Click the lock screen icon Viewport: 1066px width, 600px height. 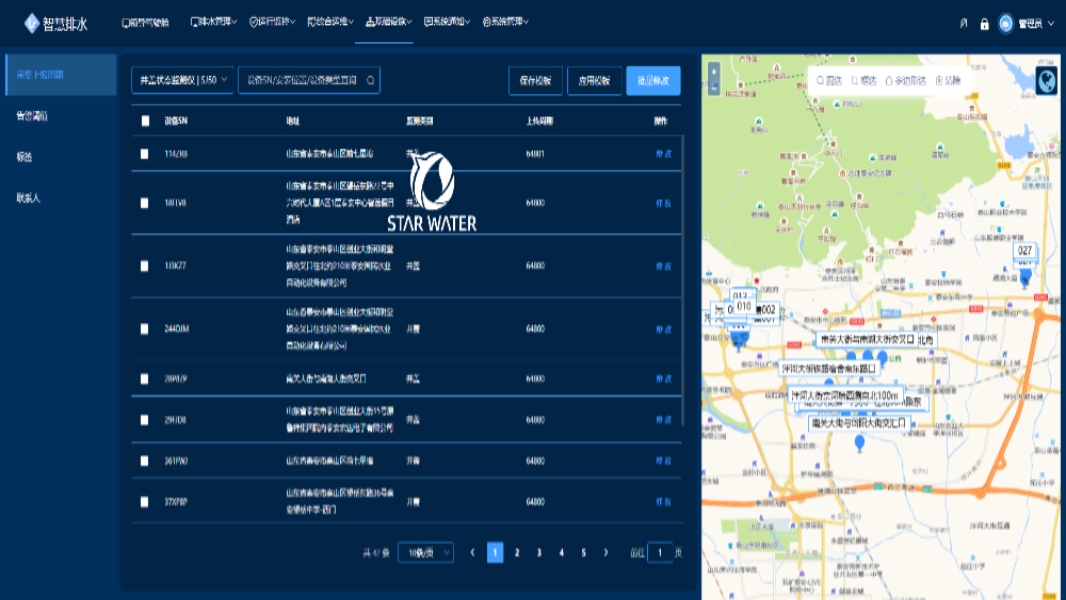984,23
